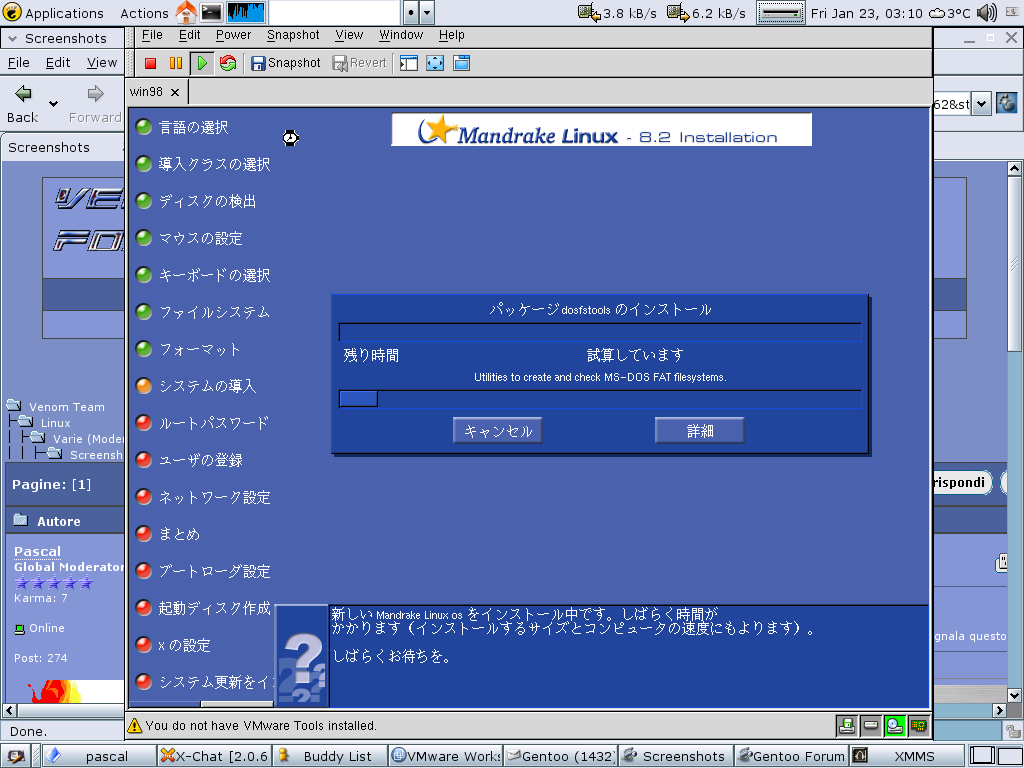Click the empty overall progress bar above 残り時間

click(600, 332)
